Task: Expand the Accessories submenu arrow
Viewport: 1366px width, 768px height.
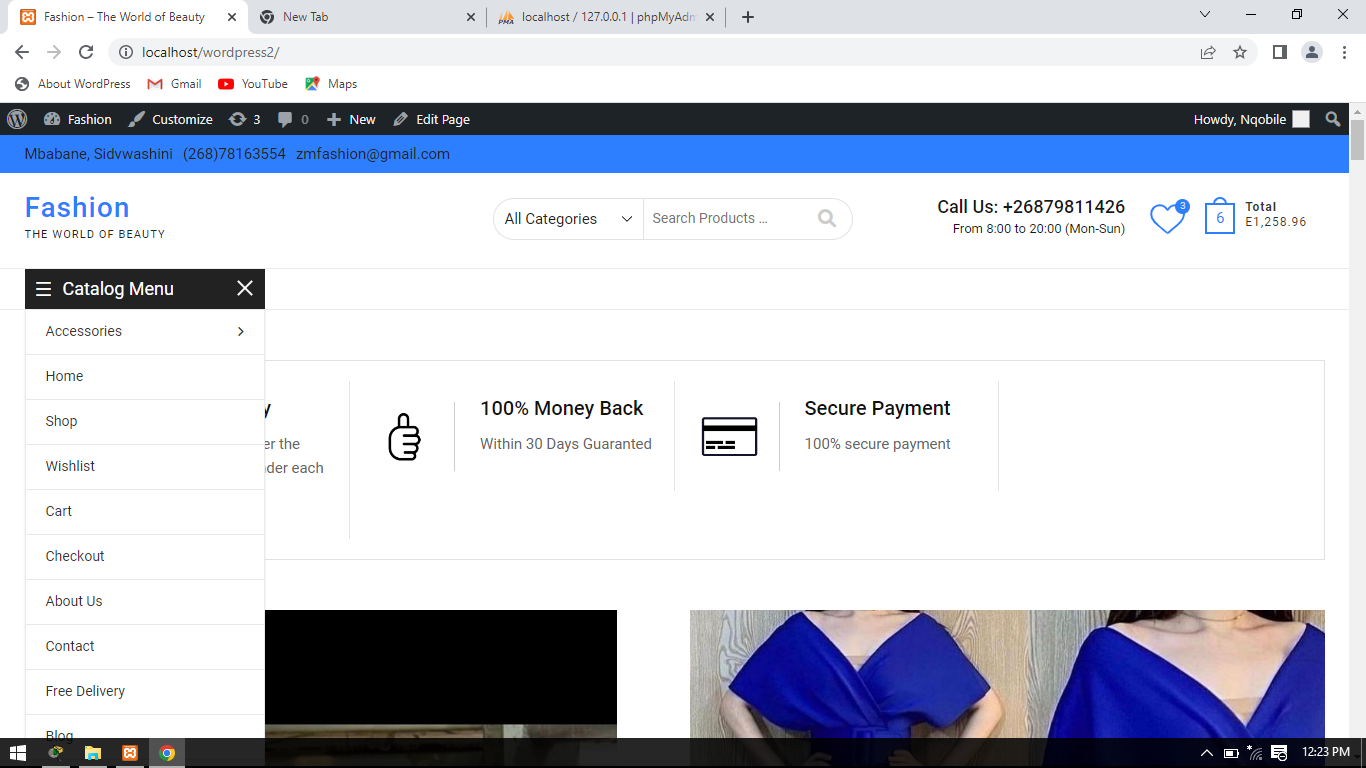Action: pos(241,331)
